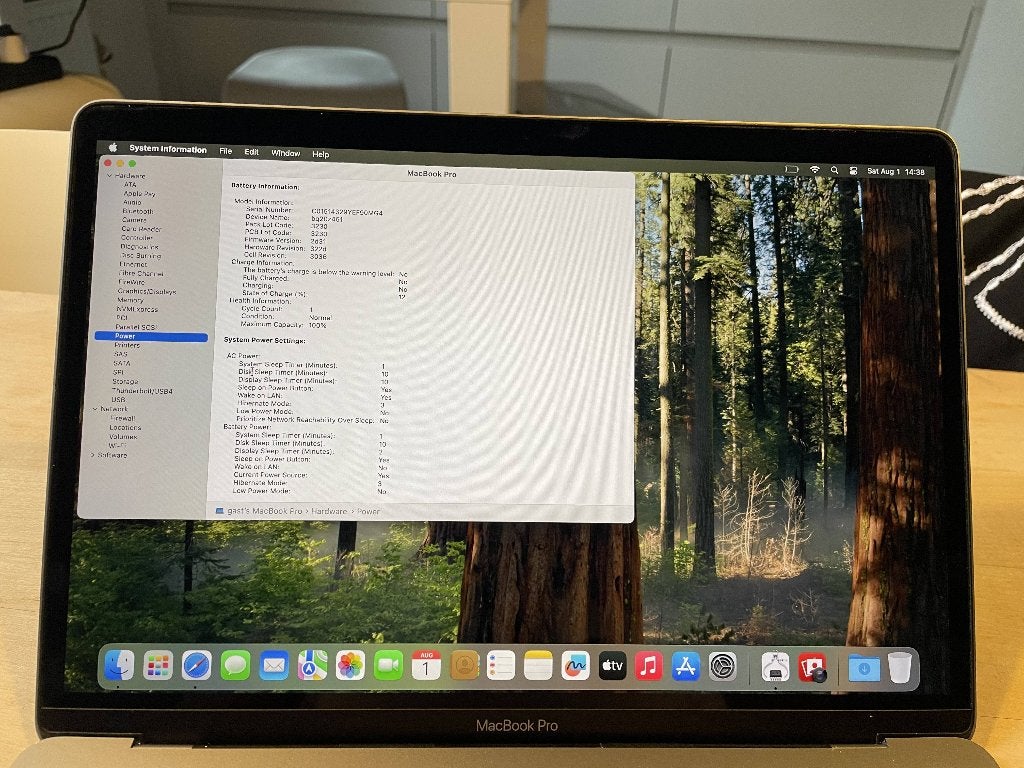Select Graphics/Displays in the sidebar
The image size is (1024, 768).
pyautogui.click(x=147, y=291)
